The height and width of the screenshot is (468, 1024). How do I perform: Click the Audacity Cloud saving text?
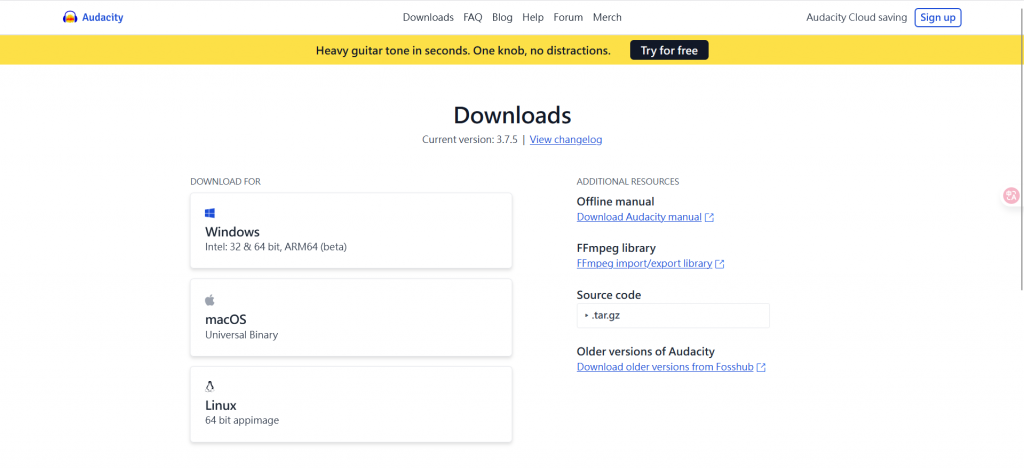tap(856, 18)
